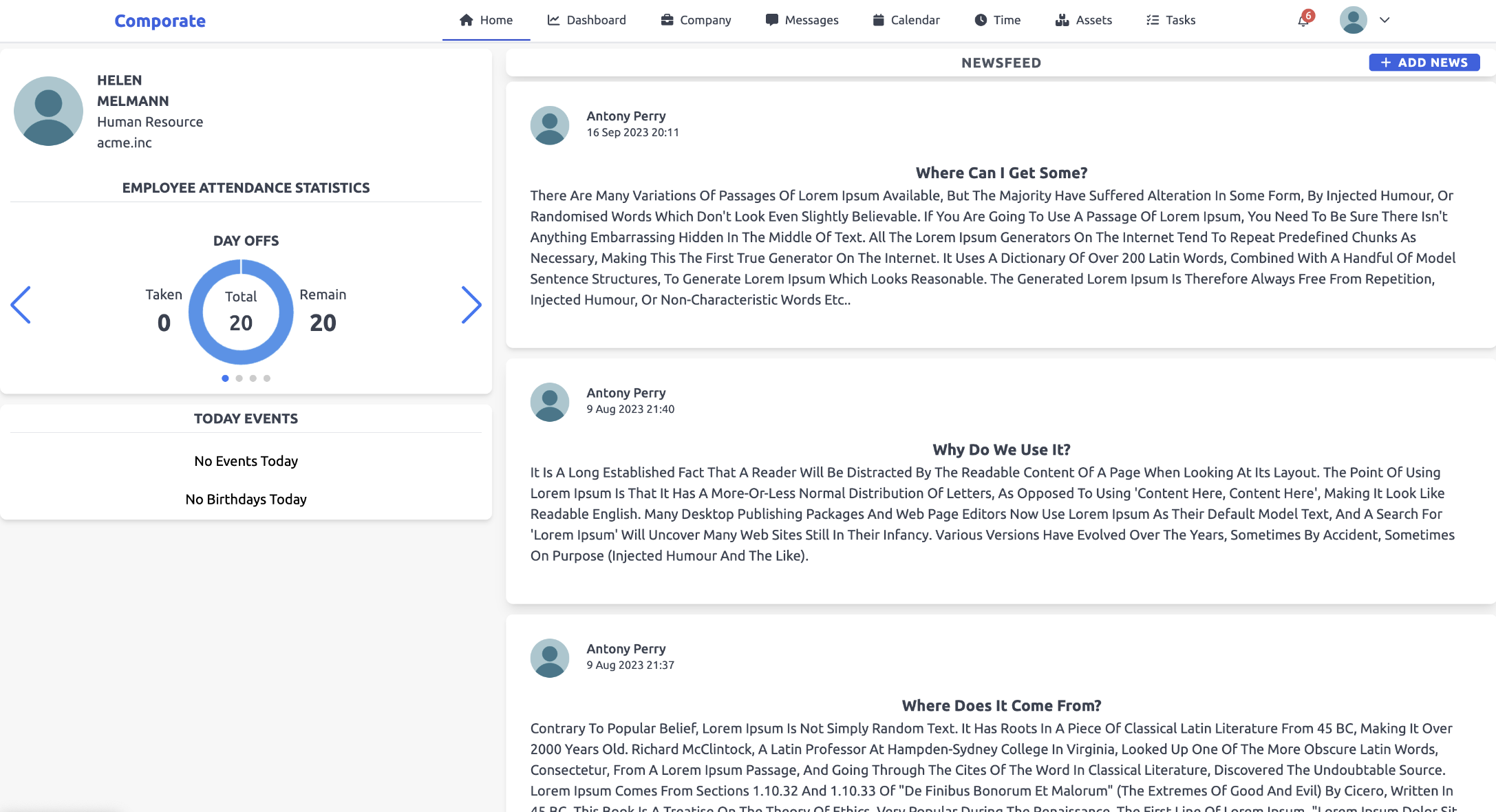The width and height of the screenshot is (1496, 812).
Task: Select the first carousel indicator dot
Action: (x=225, y=378)
